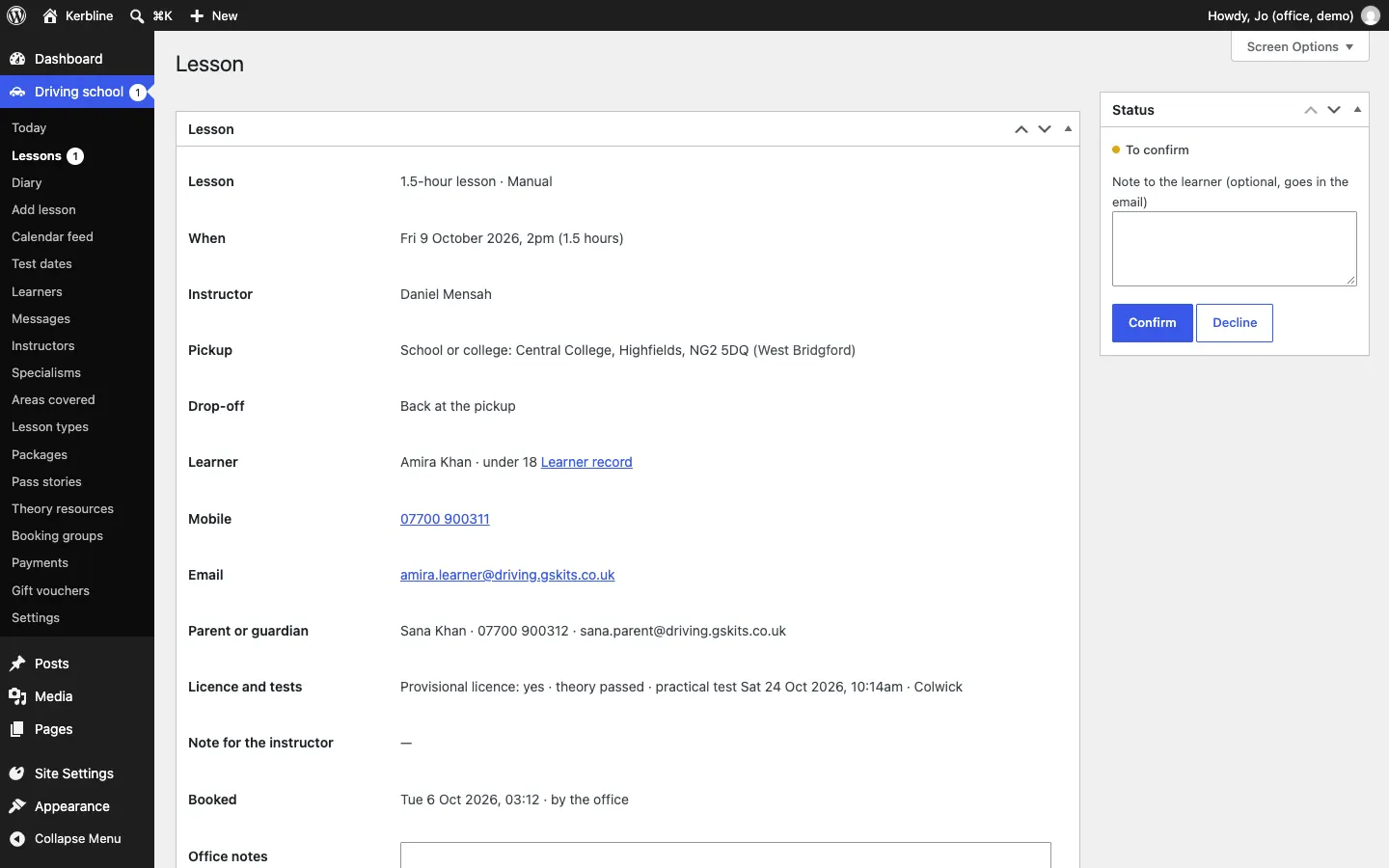The width and height of the screenshot is (1389, 868).
Task: Click the Appearance paintbrush icon
Action: [17, 806]
